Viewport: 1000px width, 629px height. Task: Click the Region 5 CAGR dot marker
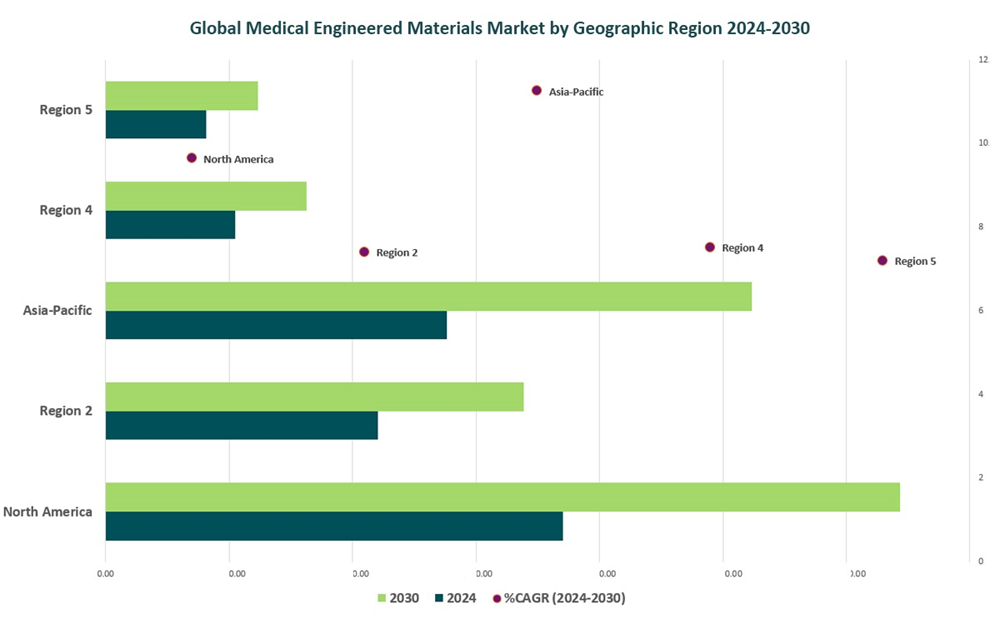[x=882, y=260]
